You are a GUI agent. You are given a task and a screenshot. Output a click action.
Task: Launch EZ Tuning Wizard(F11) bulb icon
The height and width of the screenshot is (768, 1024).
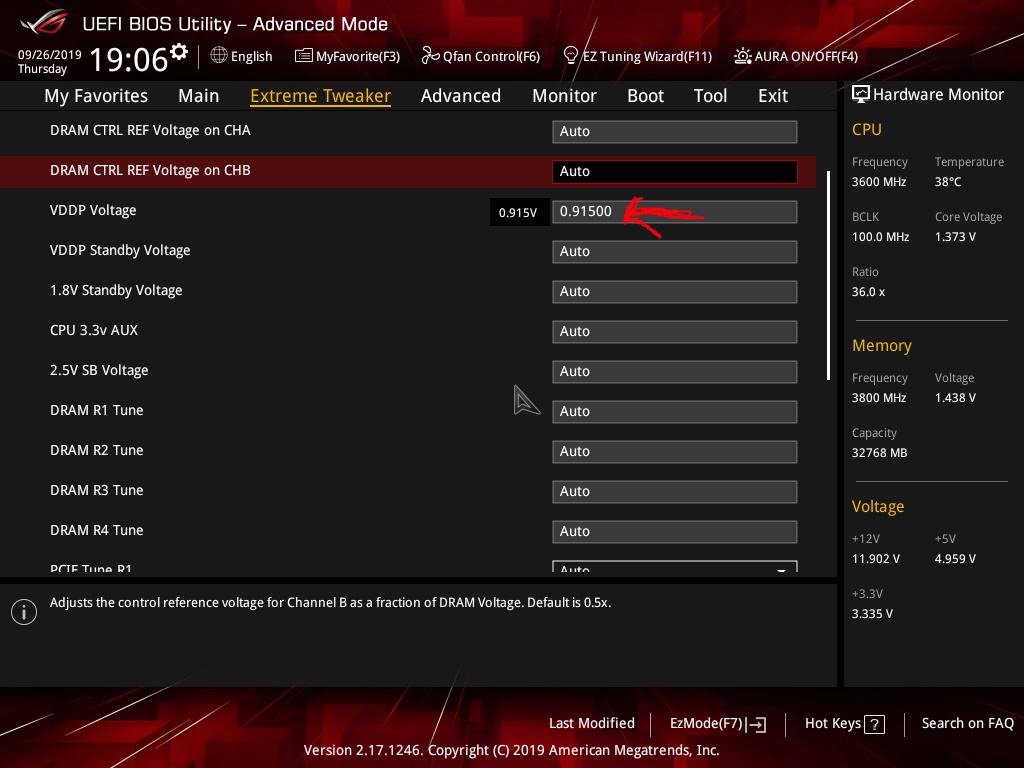570,56
